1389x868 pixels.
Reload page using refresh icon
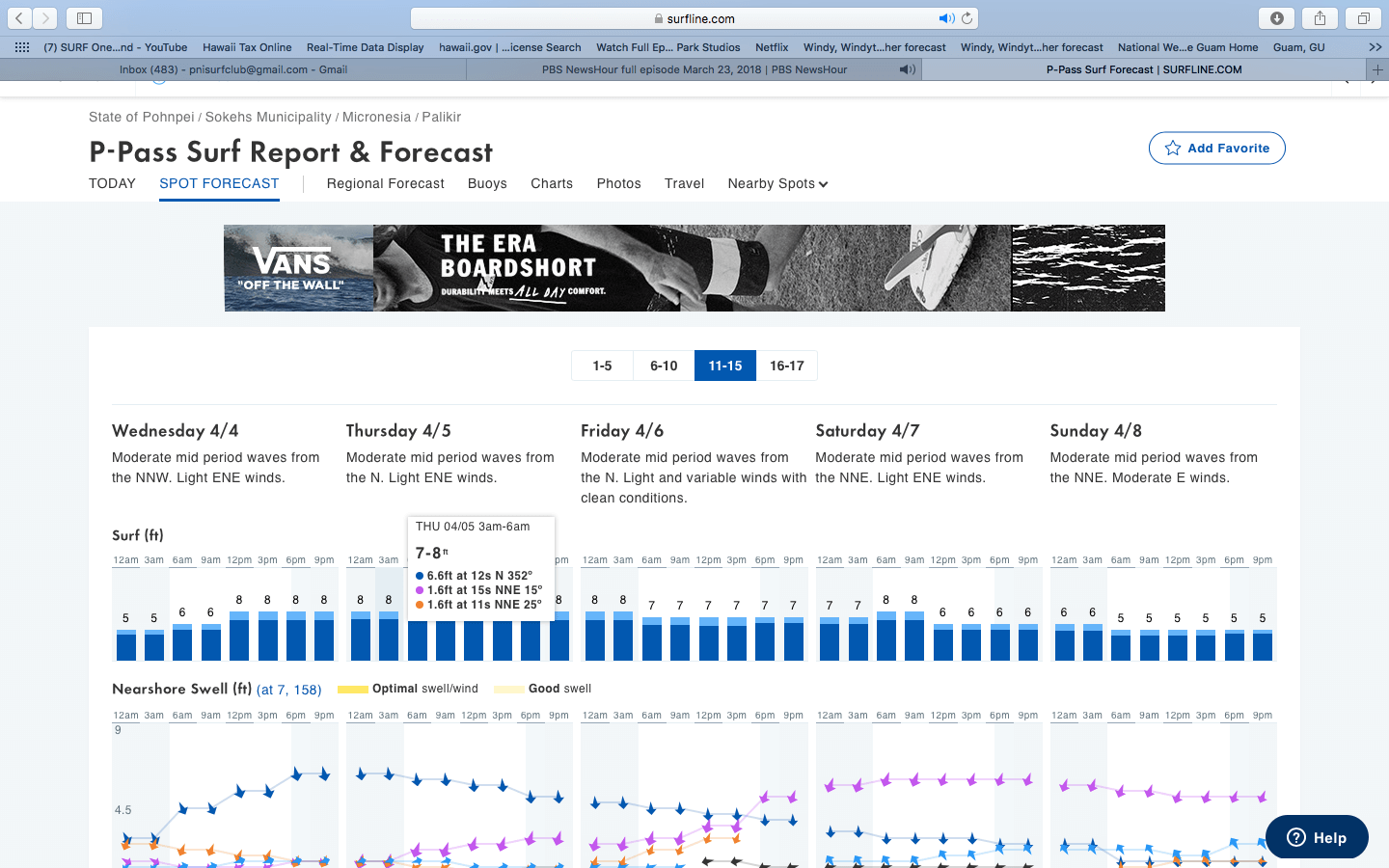967,18
